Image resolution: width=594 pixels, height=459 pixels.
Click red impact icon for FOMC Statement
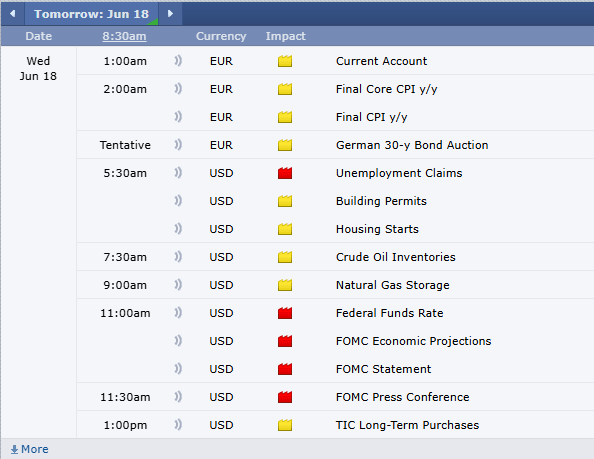285,369
